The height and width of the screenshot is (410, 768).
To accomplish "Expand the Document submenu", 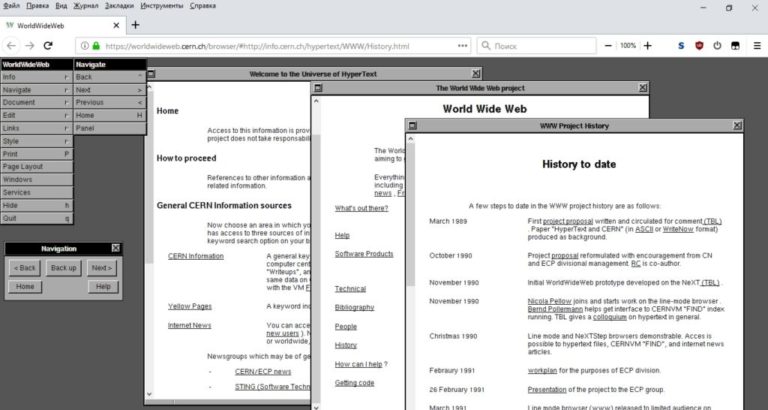I will click(37, 102).
